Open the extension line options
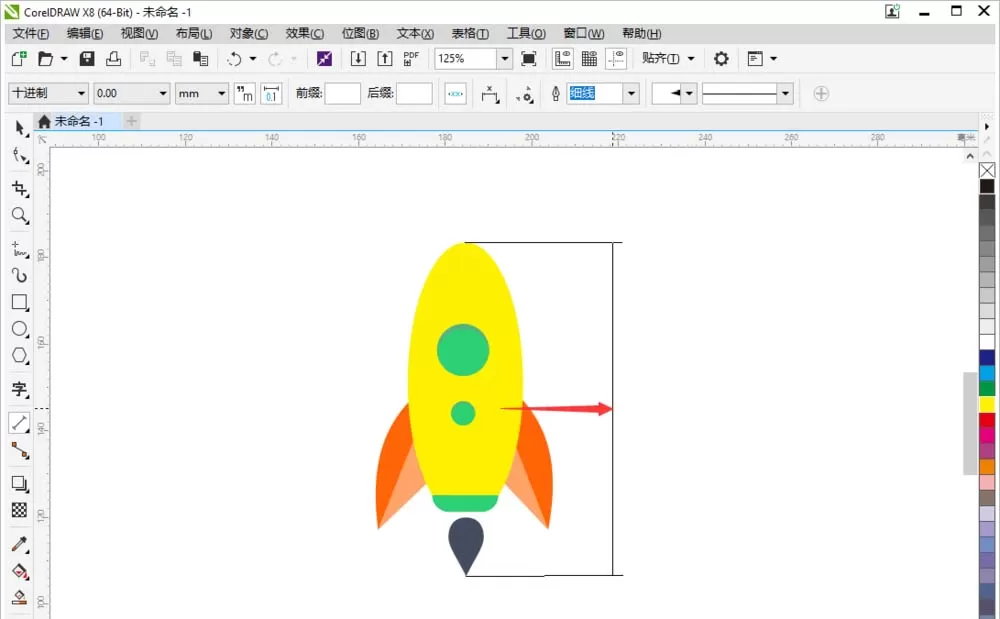Image resolution: width=1000 pixels, height=619 pixels. (525, 94)
